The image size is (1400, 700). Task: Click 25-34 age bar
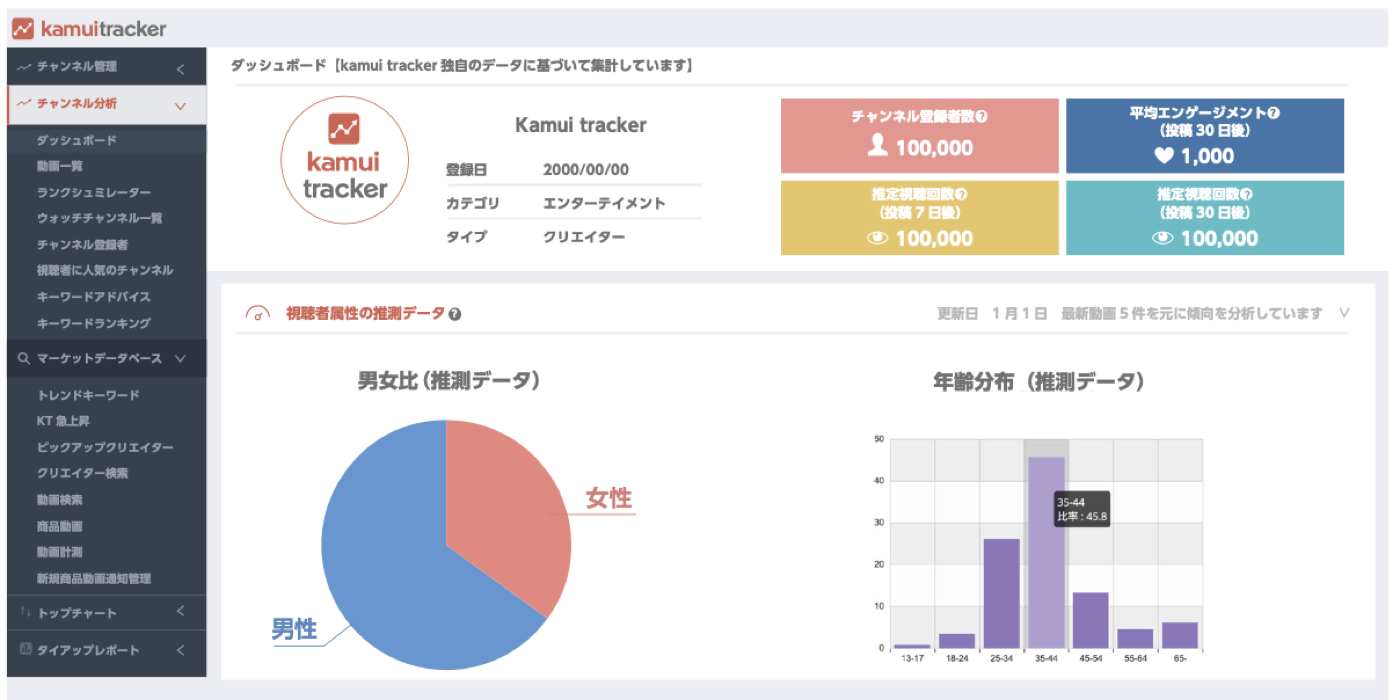pyautogui.click(x=1001, y=593)
